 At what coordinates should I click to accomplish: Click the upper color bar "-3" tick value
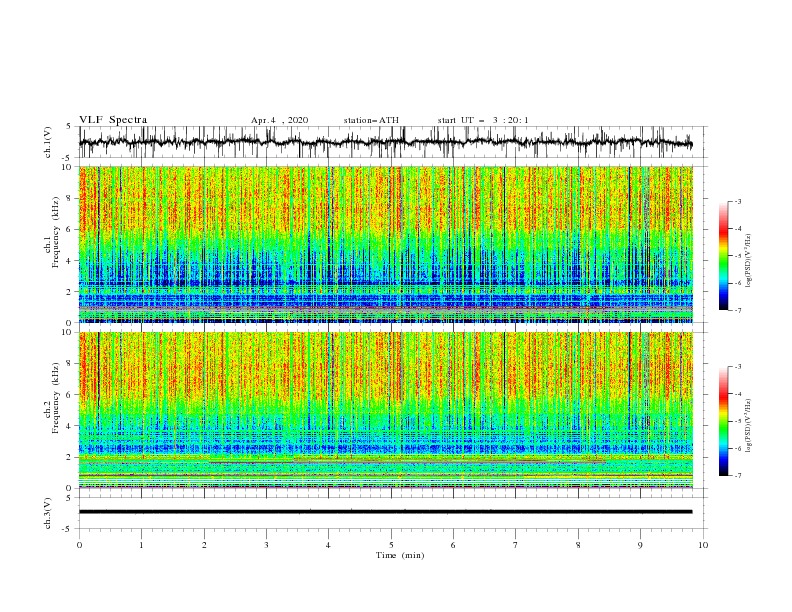(738, 201)
